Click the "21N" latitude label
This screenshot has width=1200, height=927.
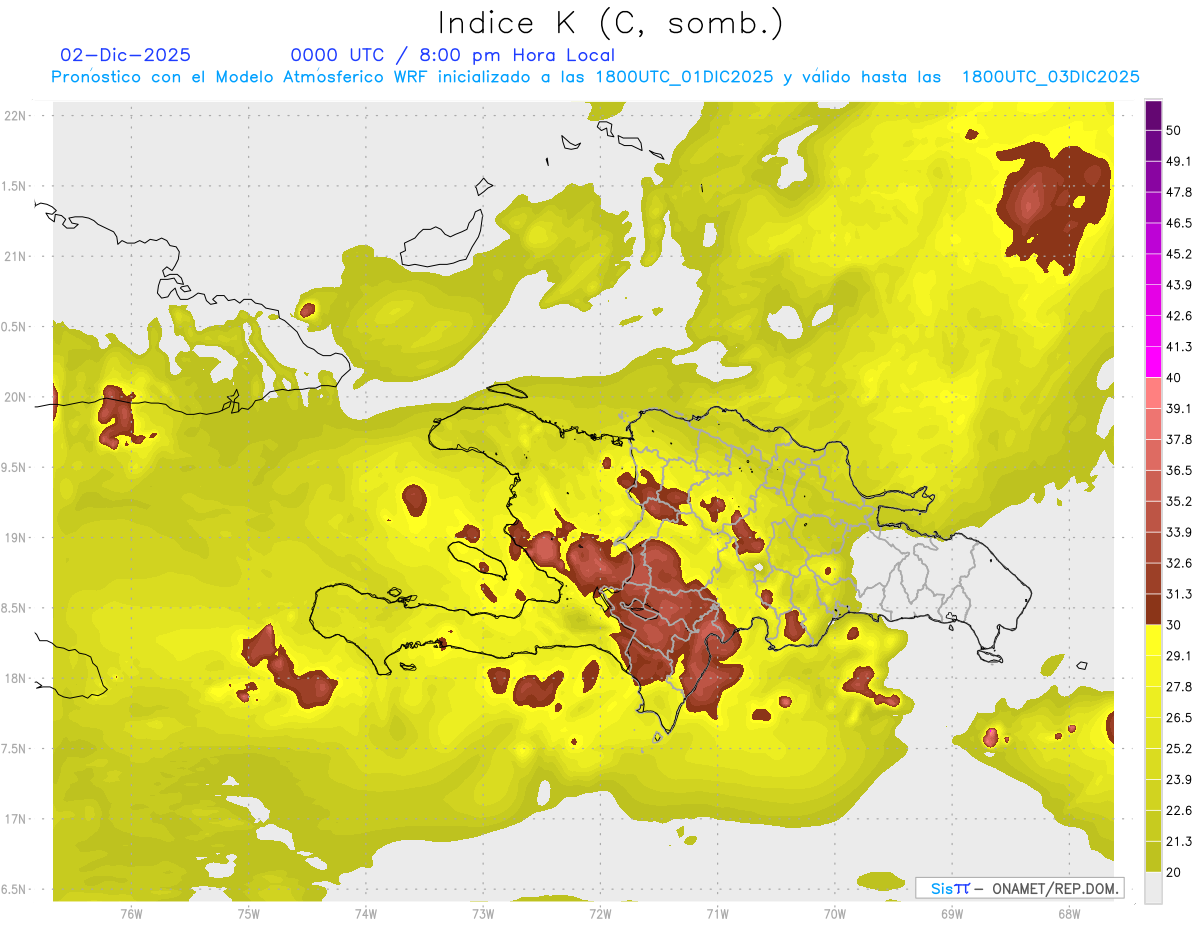click(x=16, y=256)
